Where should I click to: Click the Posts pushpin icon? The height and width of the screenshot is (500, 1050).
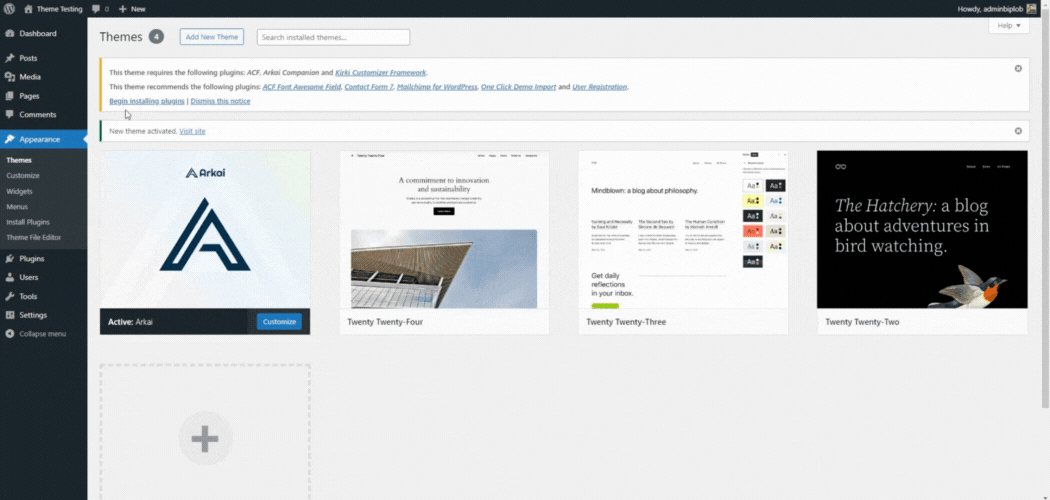pos(10,58)
